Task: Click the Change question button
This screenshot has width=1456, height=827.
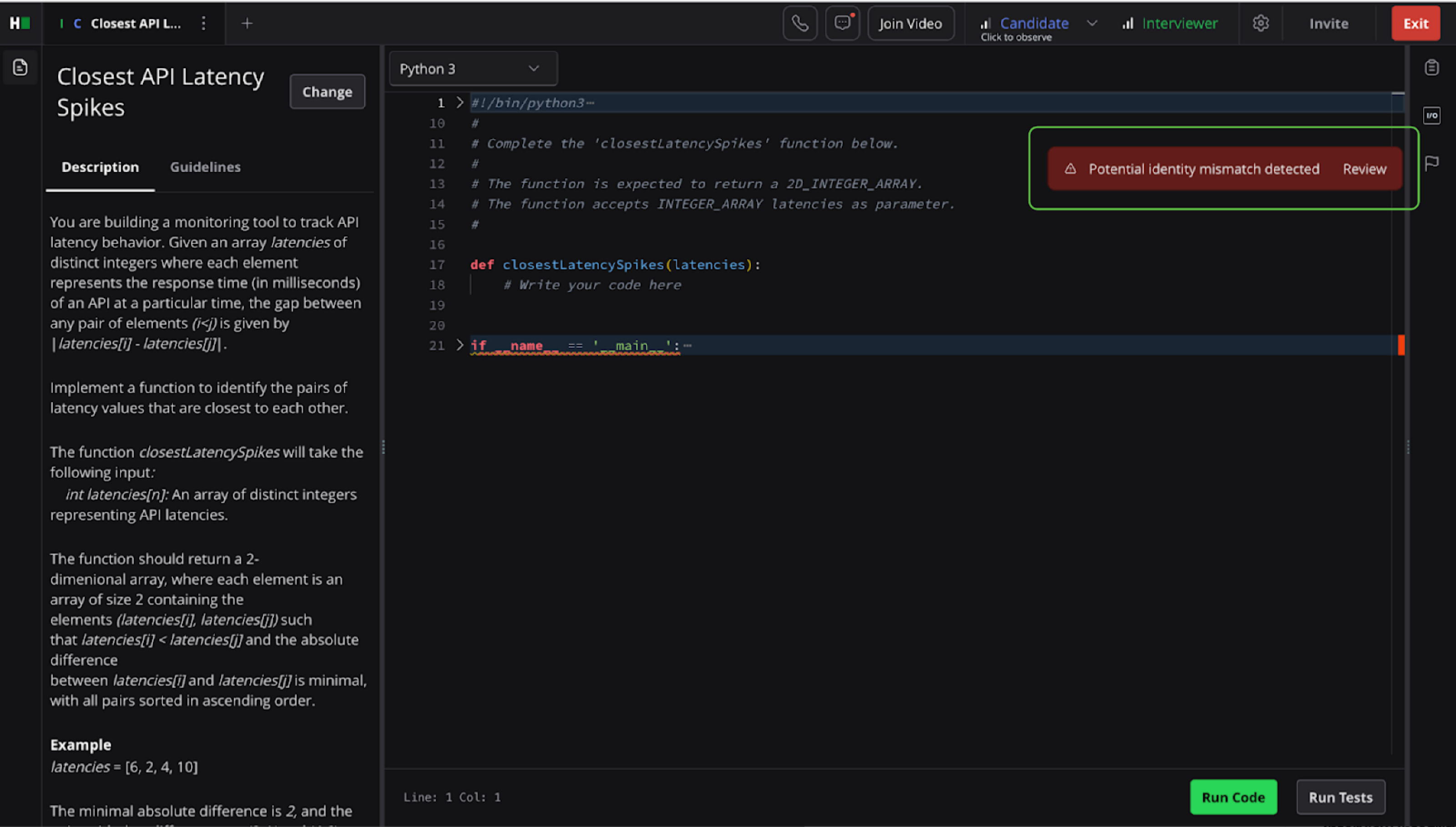Action: [327, 92]
